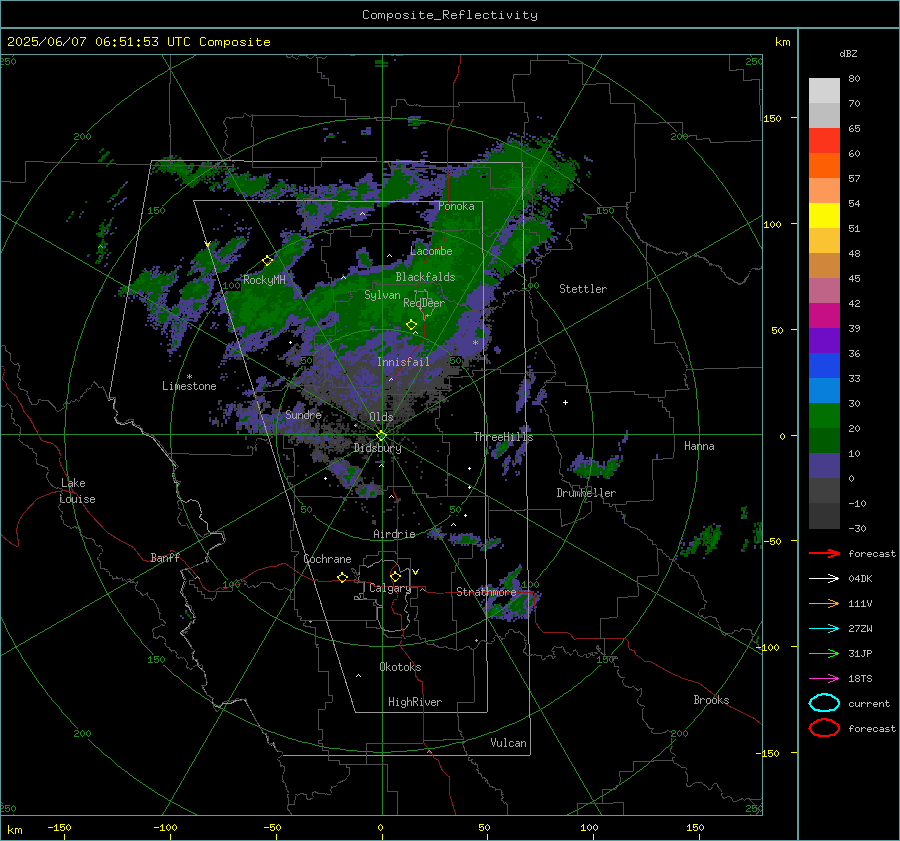Screen dimensions: 900x841
Task: Click the Calgary city label
Action: click(390, 588)
